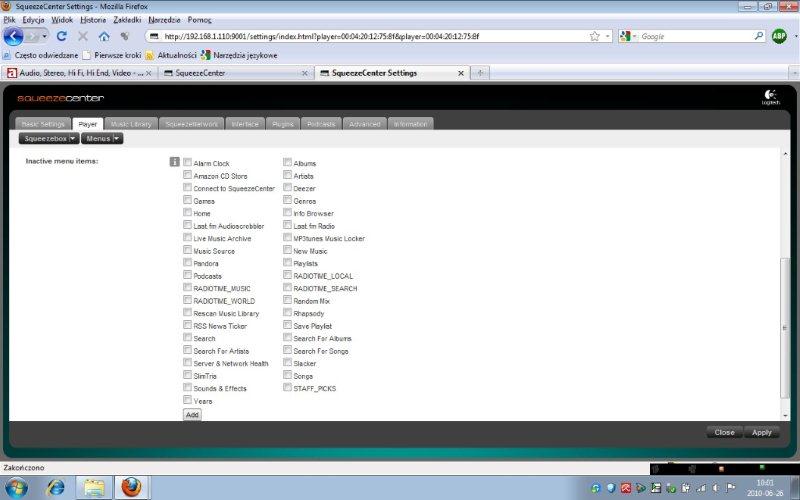
Task: Open the Adblock Plus ABP icon
Action: (779, 36)
